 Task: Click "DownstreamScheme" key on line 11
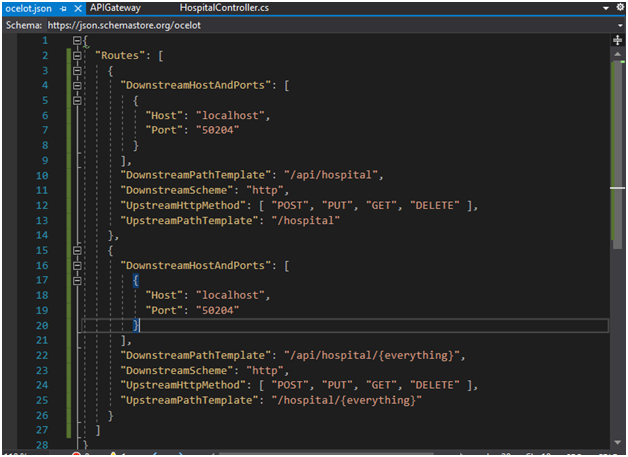tap(177, 190)
